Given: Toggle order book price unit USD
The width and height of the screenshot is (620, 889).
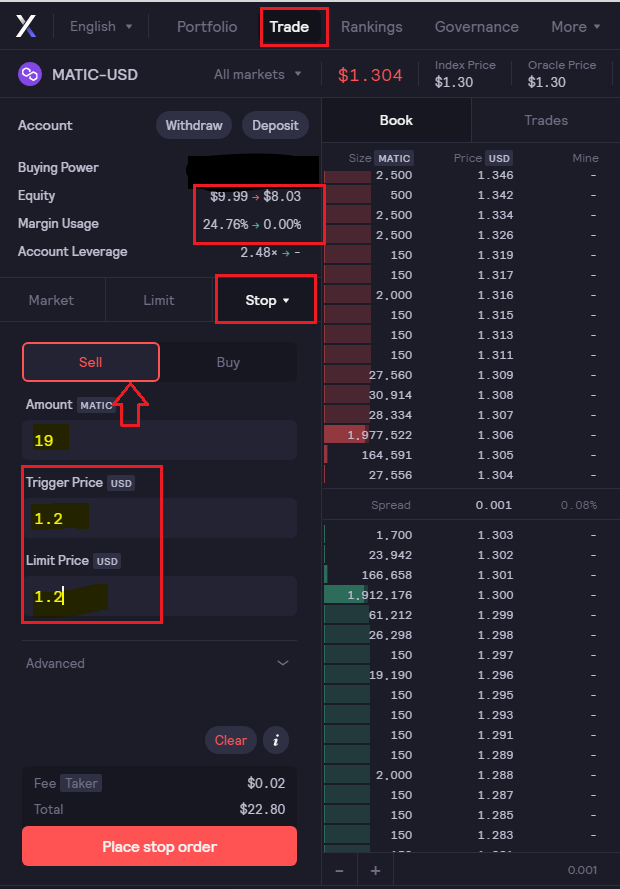Looking at the screenshot, I should pos(499,158).
